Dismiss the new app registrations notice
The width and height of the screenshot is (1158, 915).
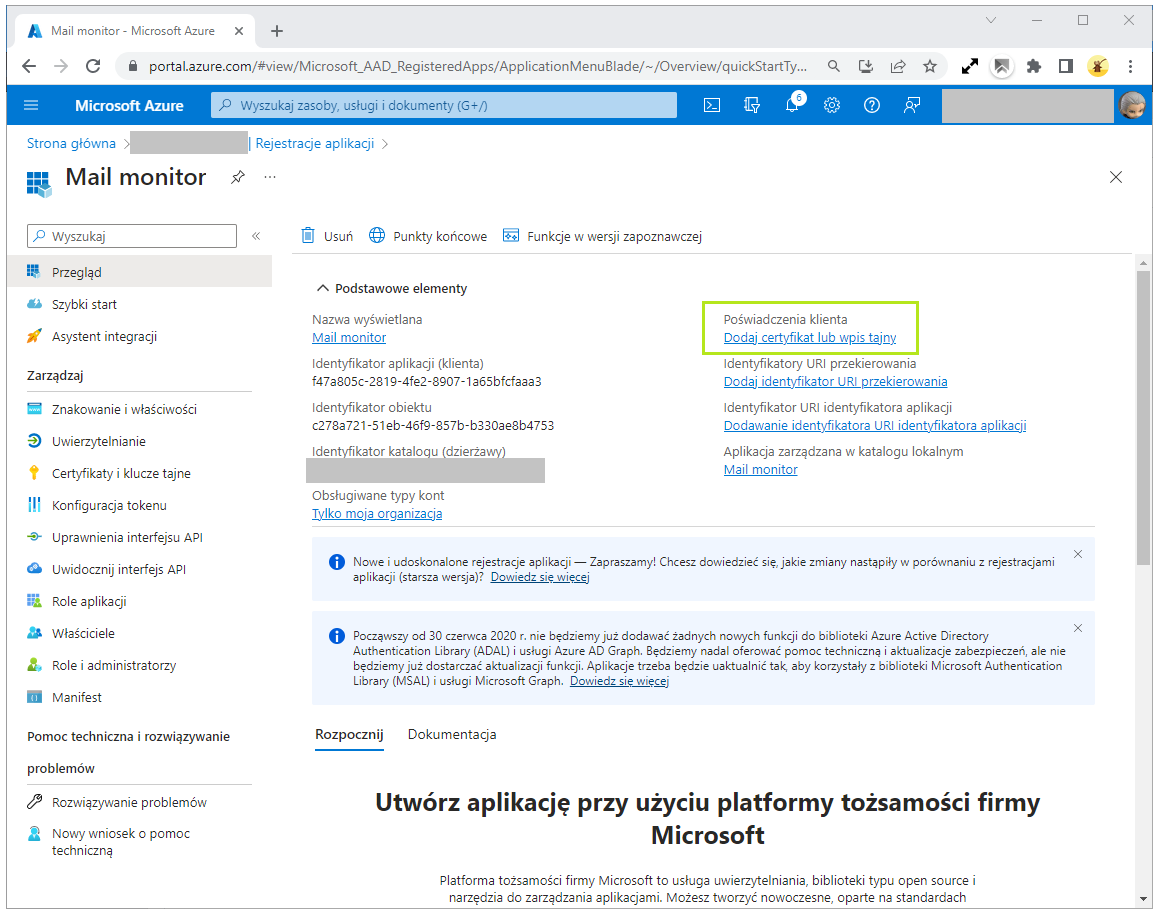click(1078, 555)
